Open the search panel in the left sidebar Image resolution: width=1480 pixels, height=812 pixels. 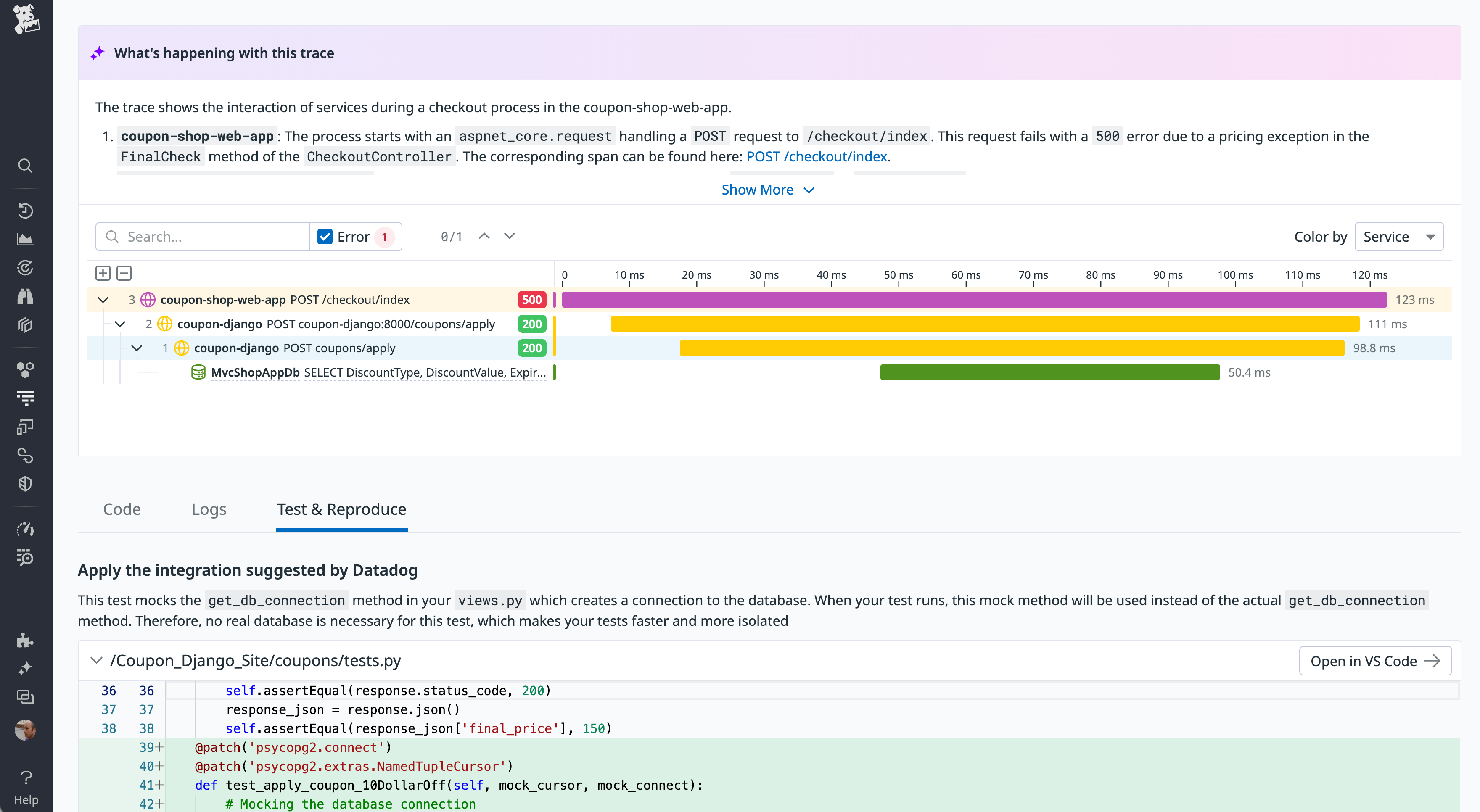(25, 166)
